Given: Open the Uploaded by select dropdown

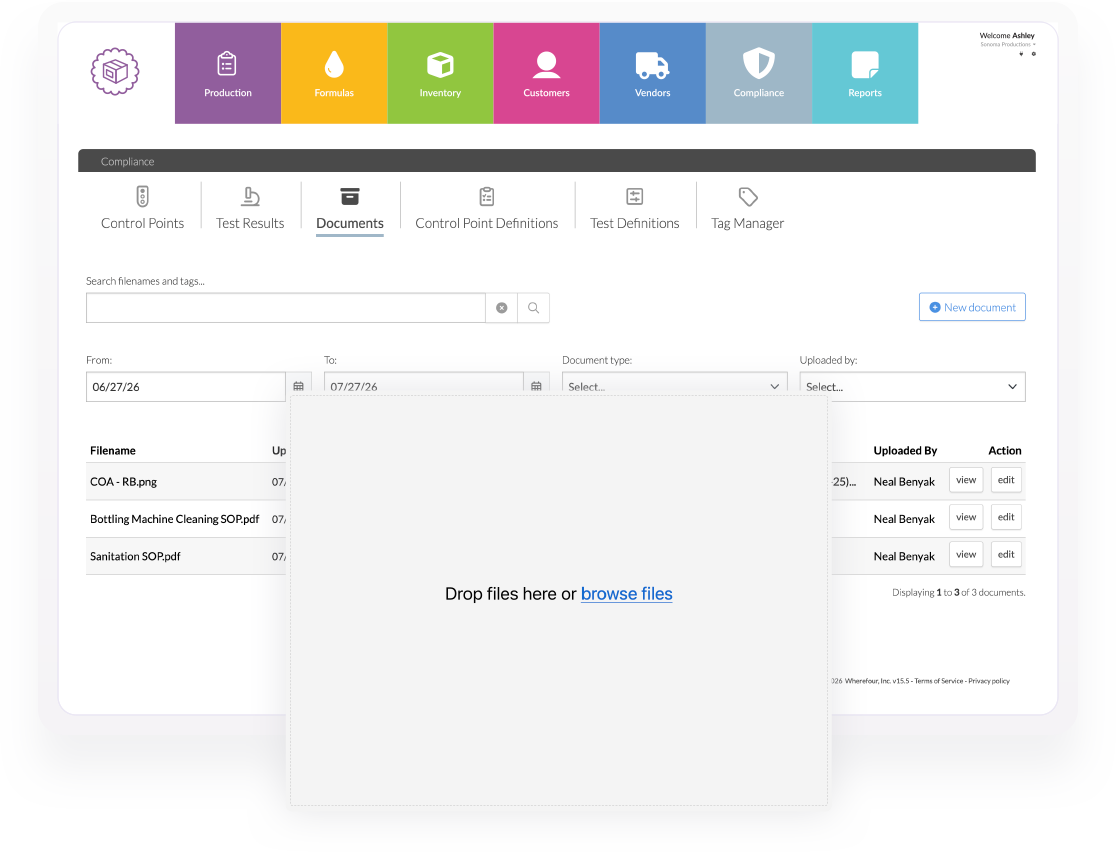Looking at the screenshot, I should coord(912,386).
